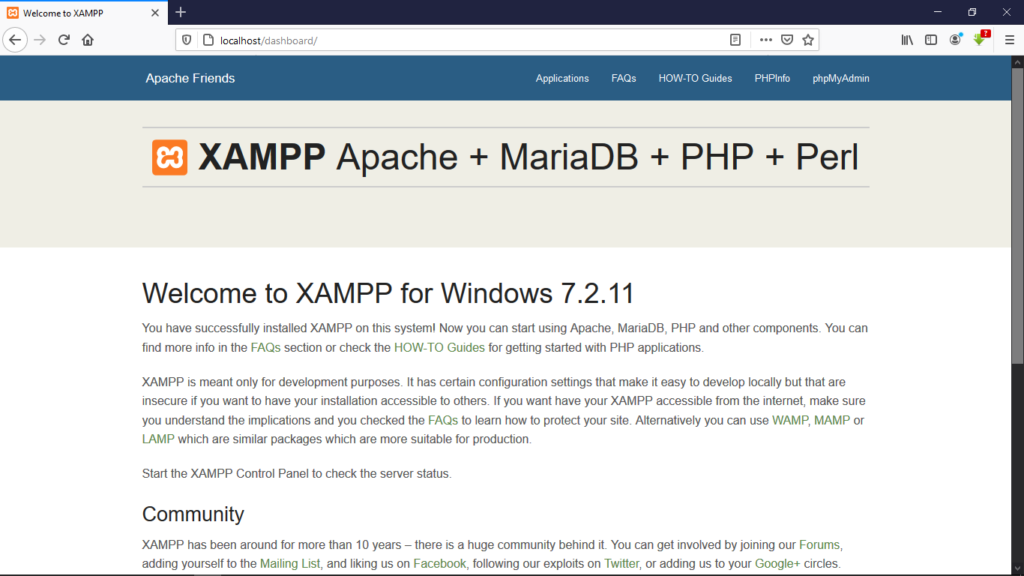Click the scrollbar up arrow
Screen dimensions: 1024x576
click(x=1017, y=62)
